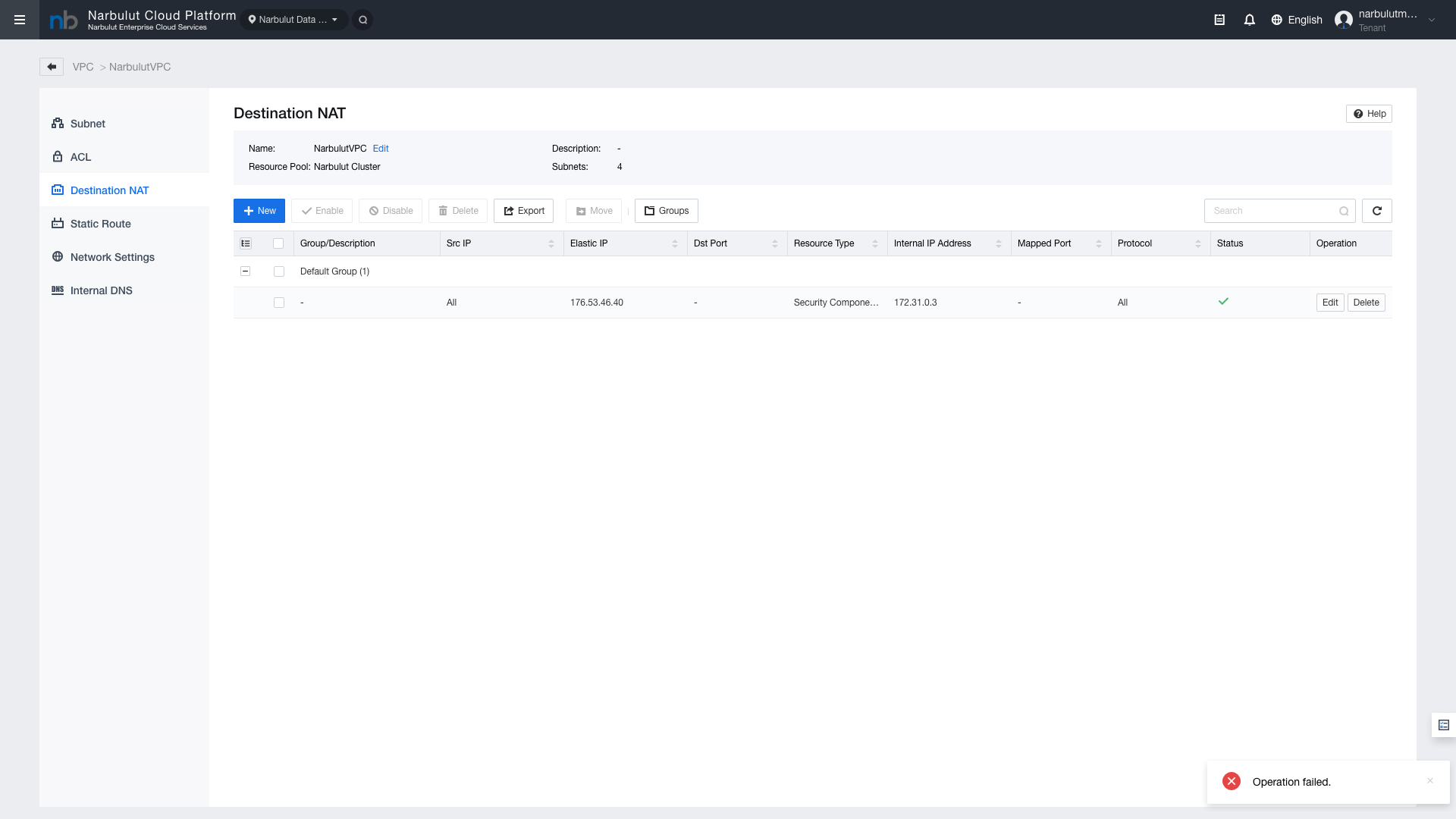Screen dimensions: 1456x819
Task: Click the Security Compone... resource type cell
Action: 836,303
